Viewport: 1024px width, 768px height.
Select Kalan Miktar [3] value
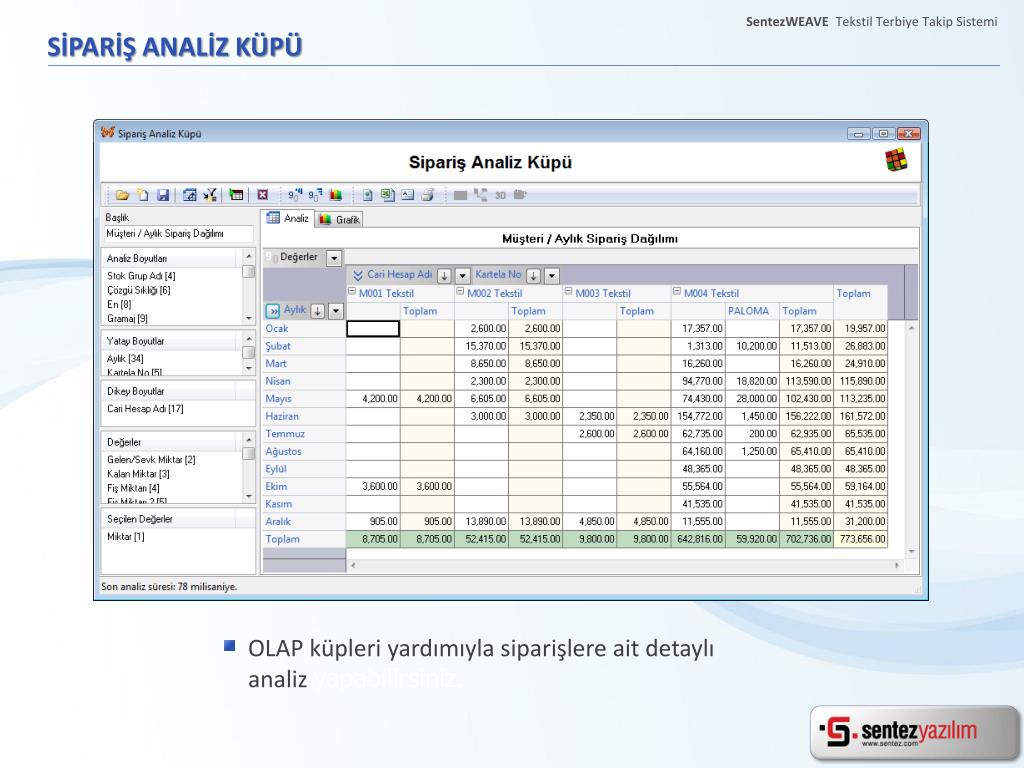click(x=138, y=474)
